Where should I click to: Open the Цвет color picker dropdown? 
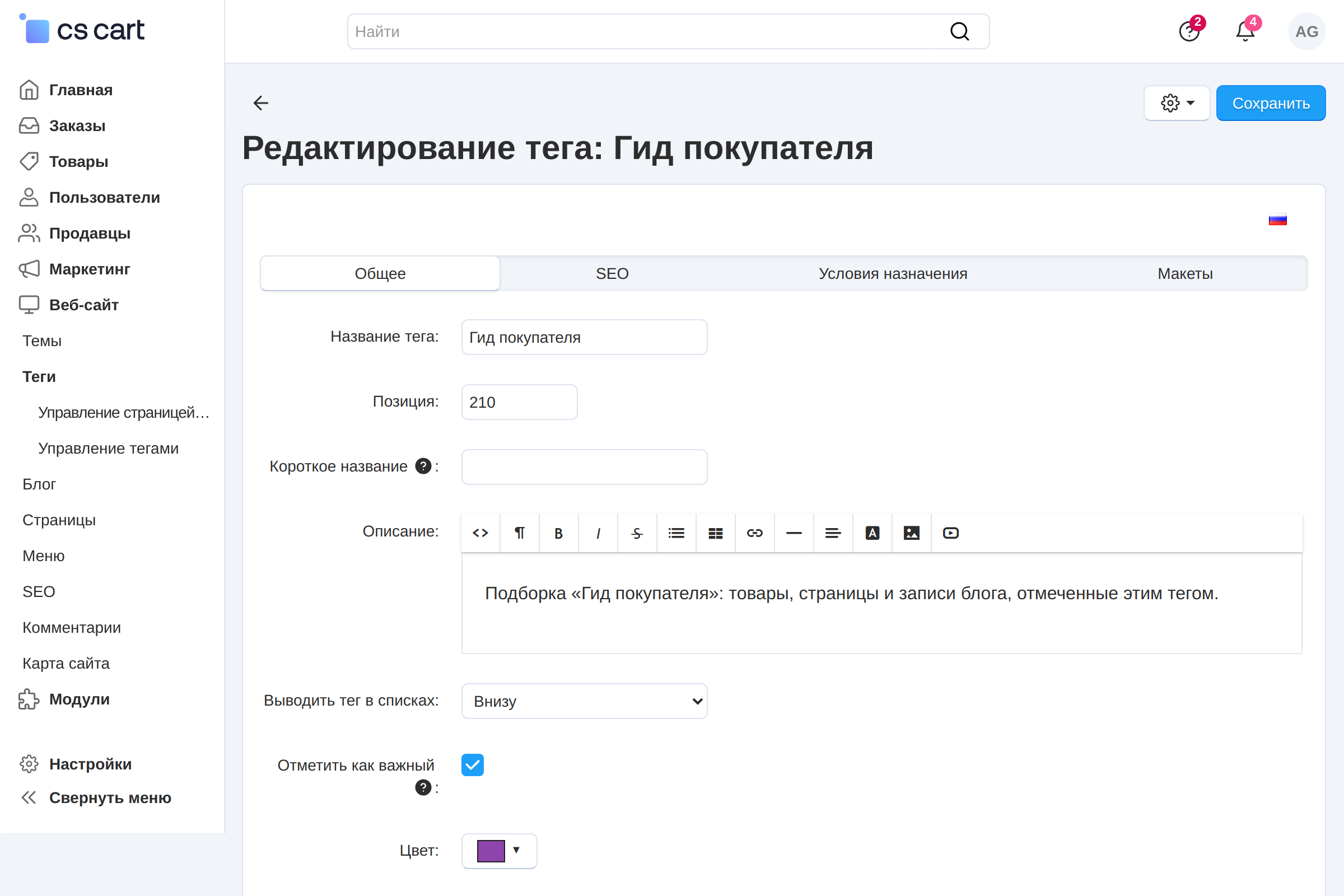click(x=500, y=851)
